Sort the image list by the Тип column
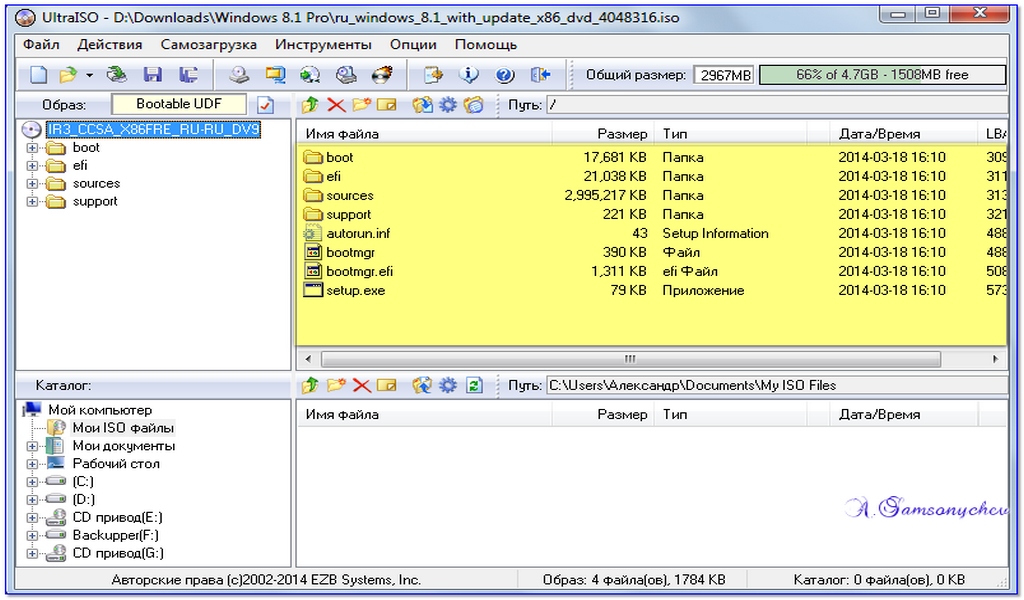The width and height of the screenshot is (1024, 600). click(730, 134)
